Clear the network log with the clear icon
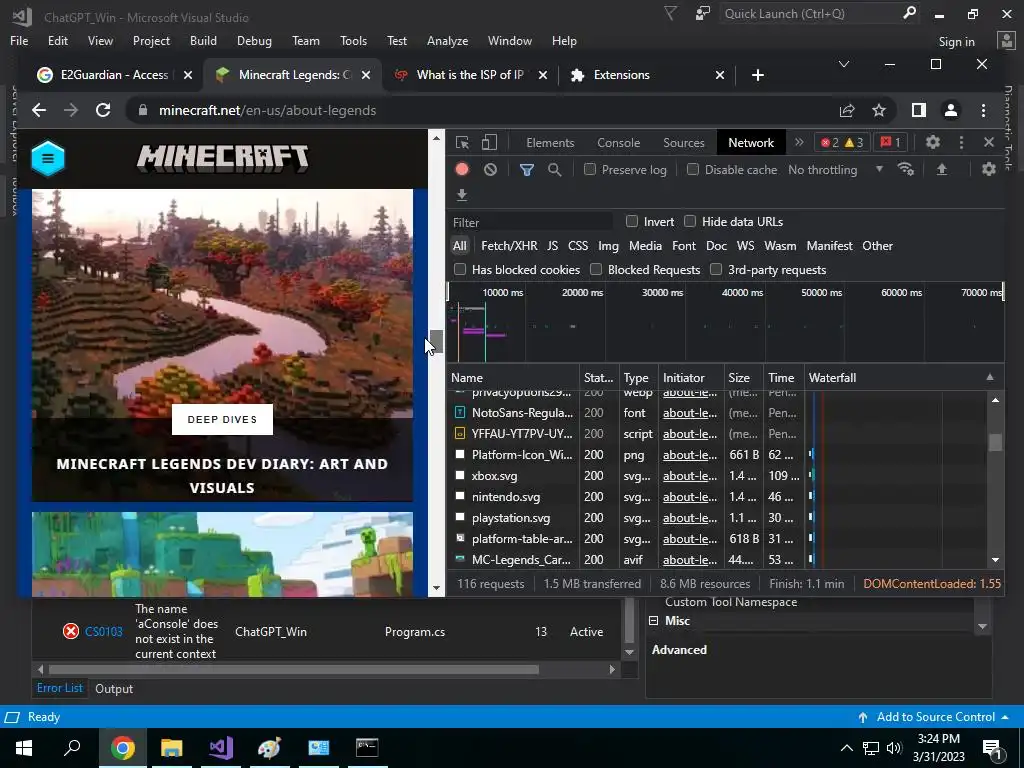This screenshot has width=1024, height=768. click(x=490, y=170)
